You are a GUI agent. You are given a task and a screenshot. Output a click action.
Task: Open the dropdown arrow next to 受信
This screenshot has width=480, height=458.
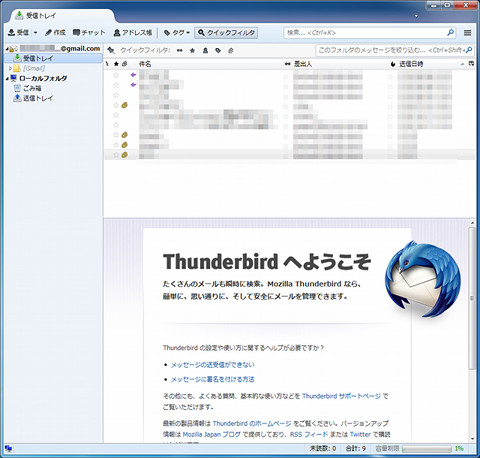35,33
